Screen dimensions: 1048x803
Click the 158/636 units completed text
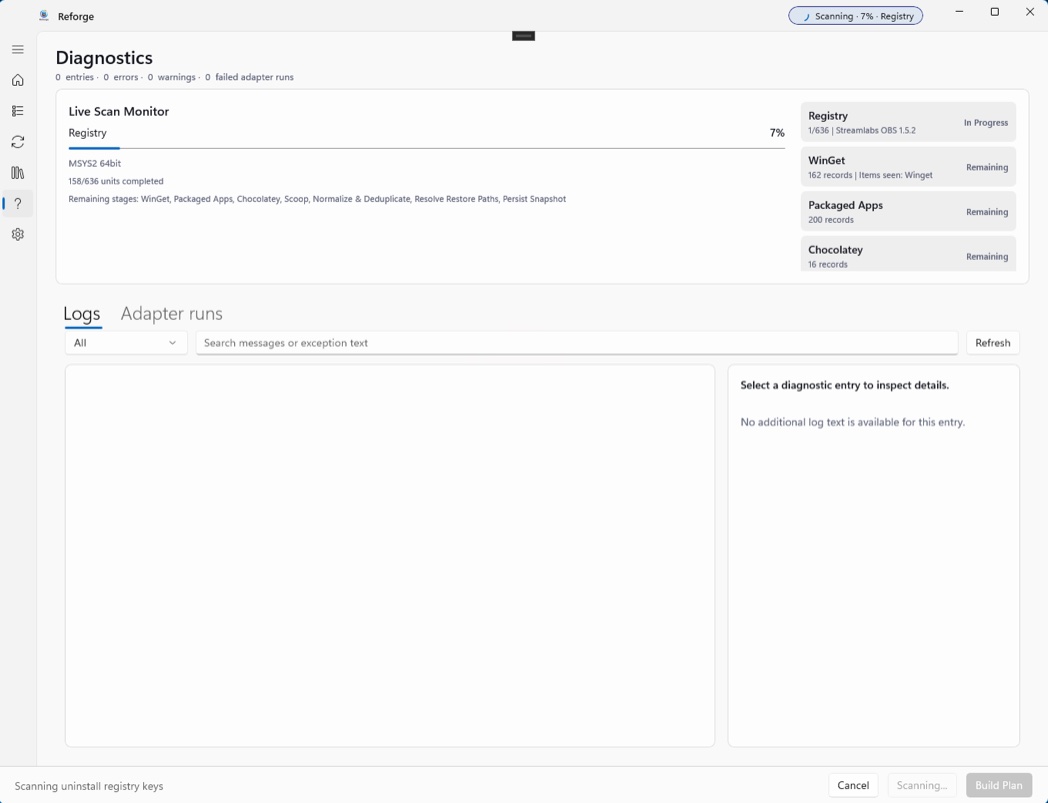click(116, 181)
